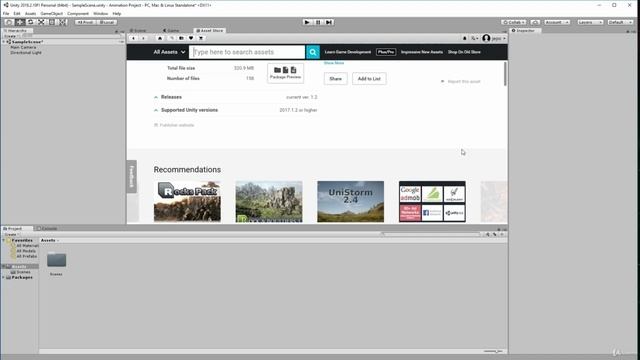640x360 pixels.
Task: Click the Show More link
Action: click(334, 63)
